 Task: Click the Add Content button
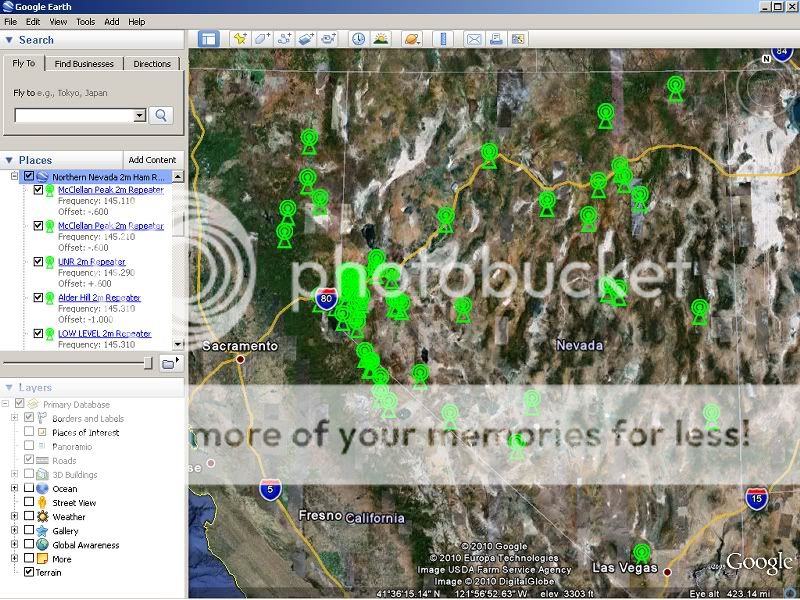(152, 160)
